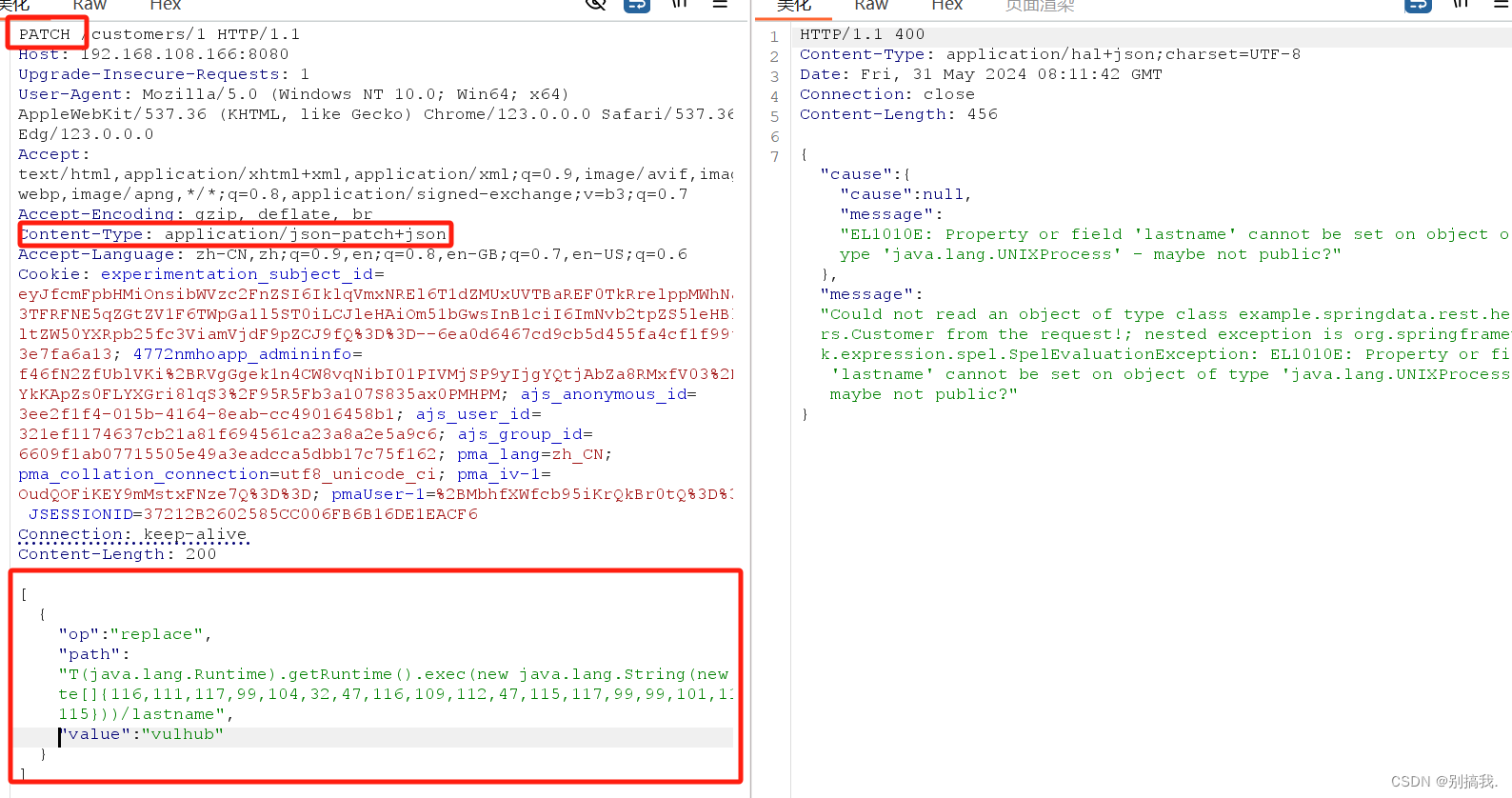Click the Accept-Language header line

click(x=352, y=254)
